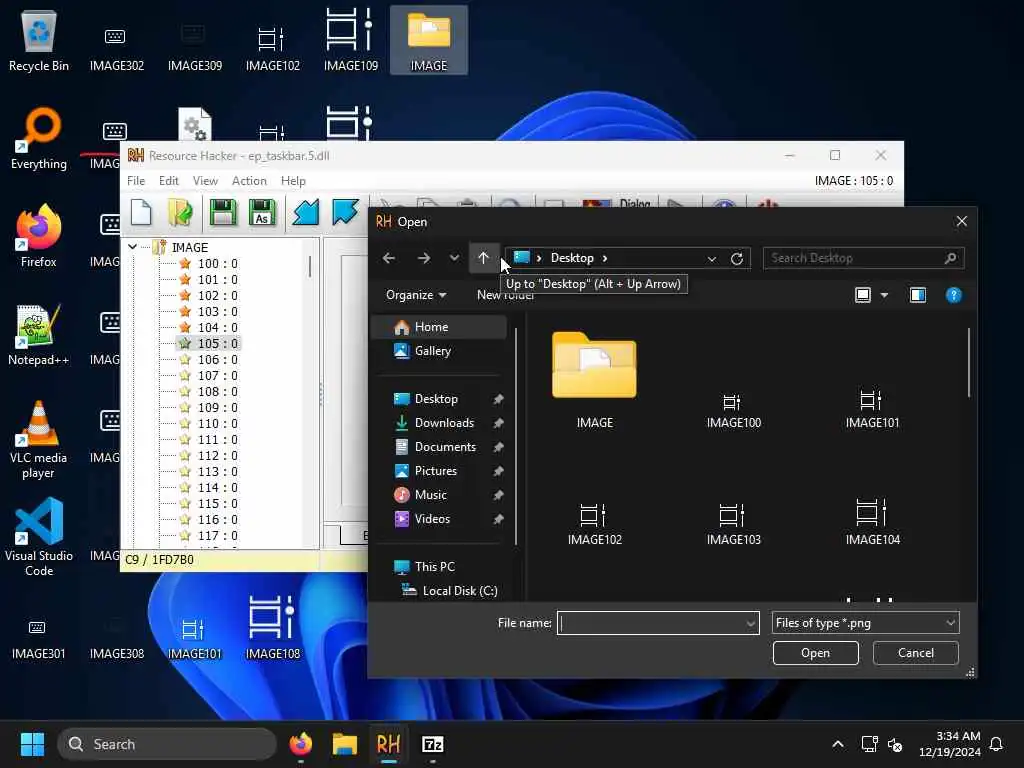Image resolution: width=1024 pixels, height=768 pixels.
Task: Open the Edit menu in Resource Hacker
Action: click(168, 181)
